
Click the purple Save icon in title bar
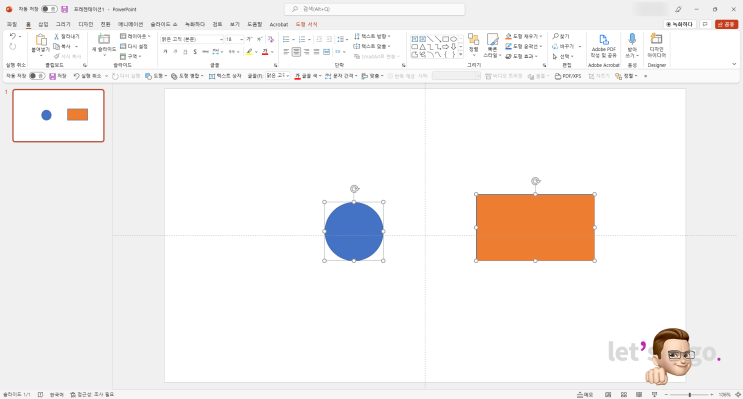[x=64, y=9]
